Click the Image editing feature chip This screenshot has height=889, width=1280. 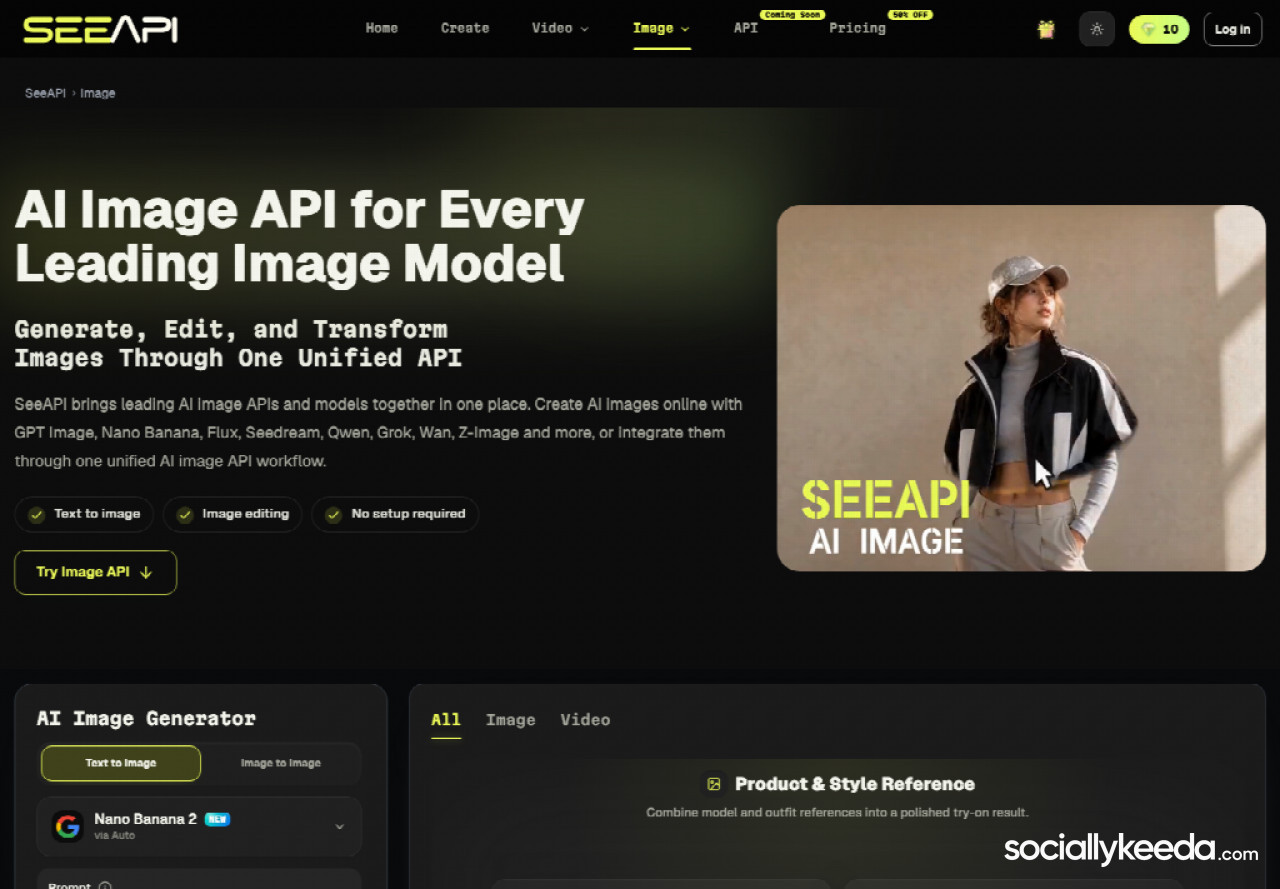coord(232,514)
